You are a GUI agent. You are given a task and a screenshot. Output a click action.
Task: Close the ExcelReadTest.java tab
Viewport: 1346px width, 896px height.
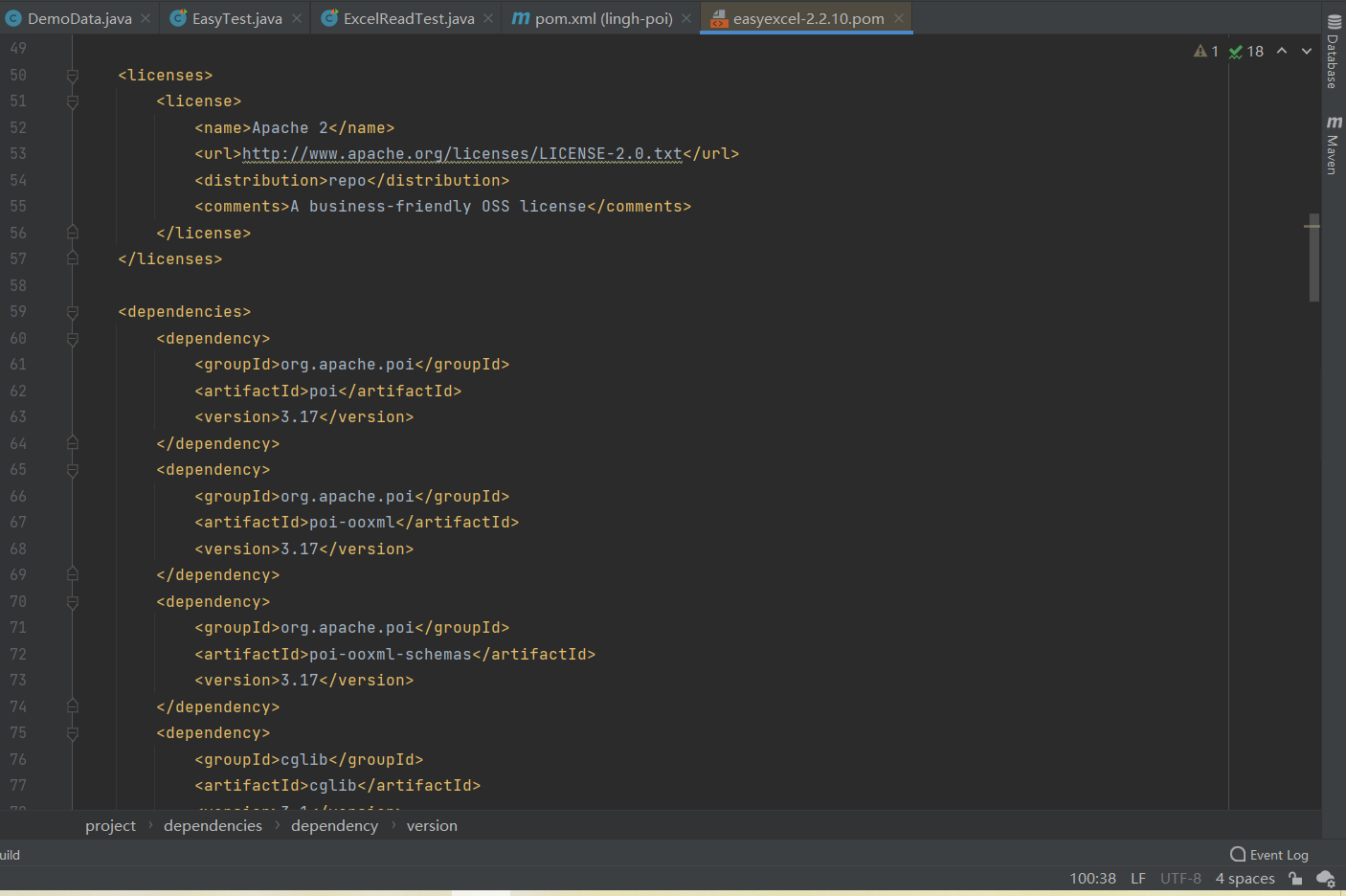click(488, 18)
